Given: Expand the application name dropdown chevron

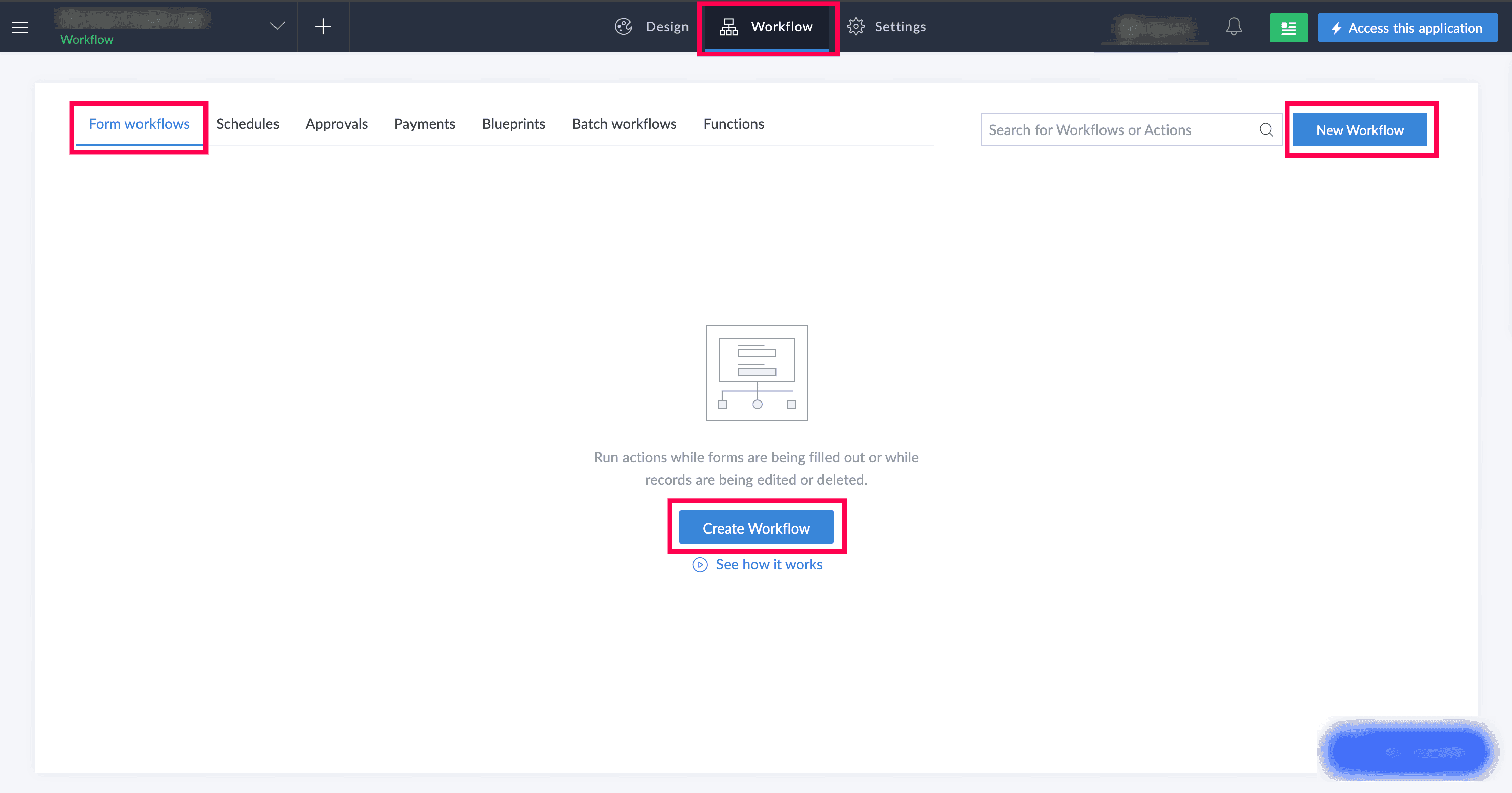Looking at the screenshot, I should (277, 26).
